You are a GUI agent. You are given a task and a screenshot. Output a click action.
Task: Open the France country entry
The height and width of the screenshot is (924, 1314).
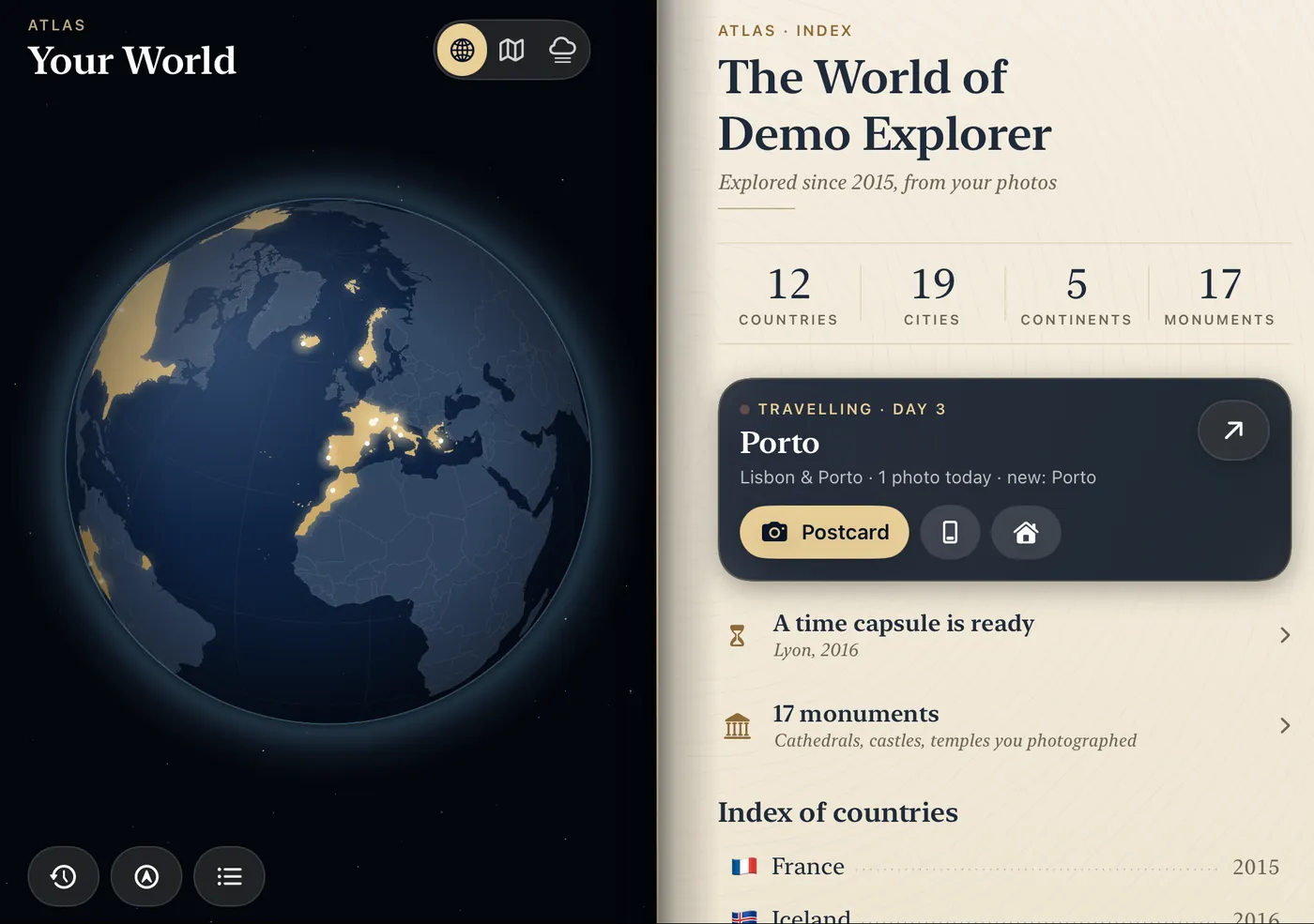click(1004, 866)
